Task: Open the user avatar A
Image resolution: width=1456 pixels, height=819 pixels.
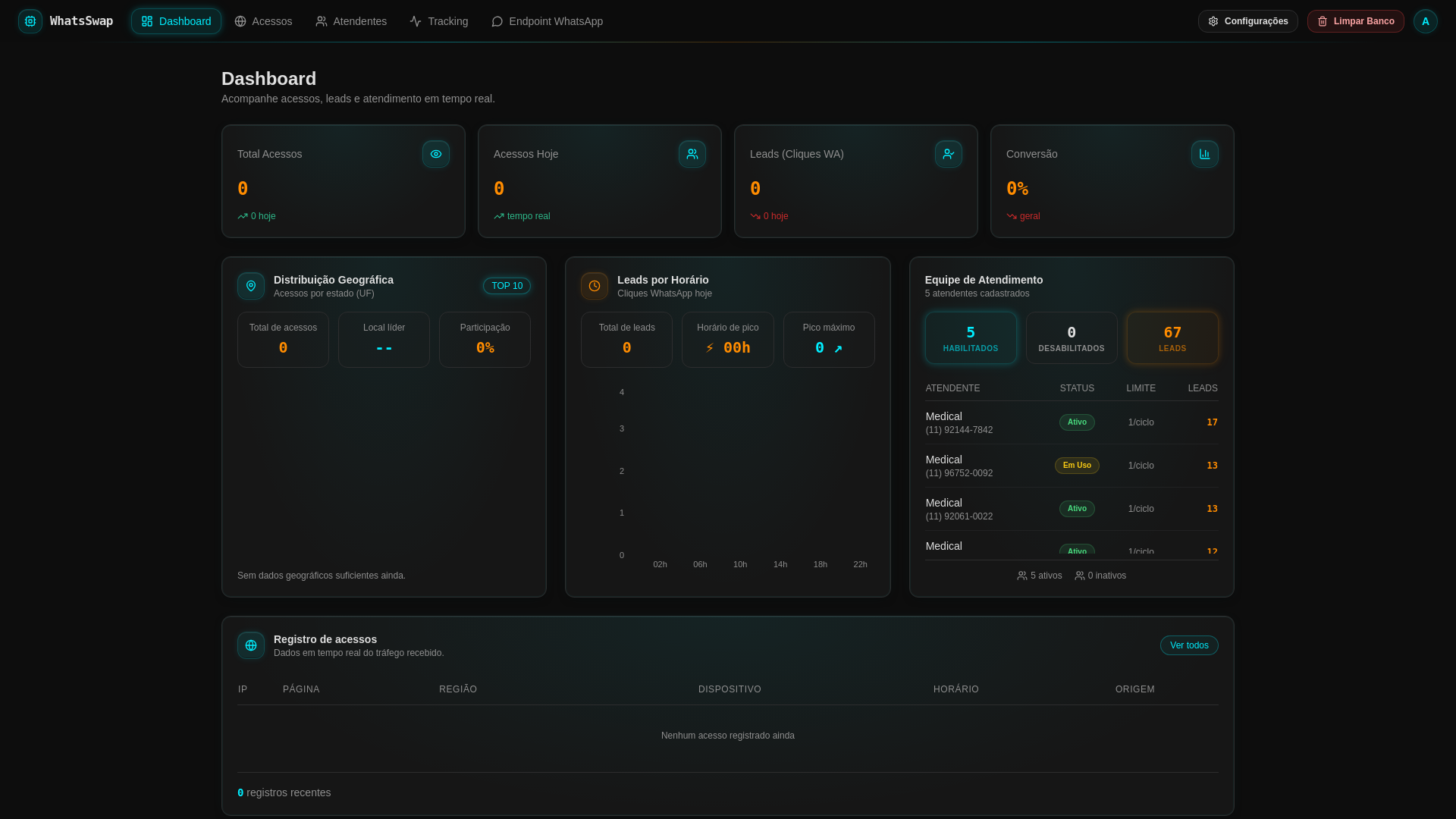Action: click(1426, 21)
